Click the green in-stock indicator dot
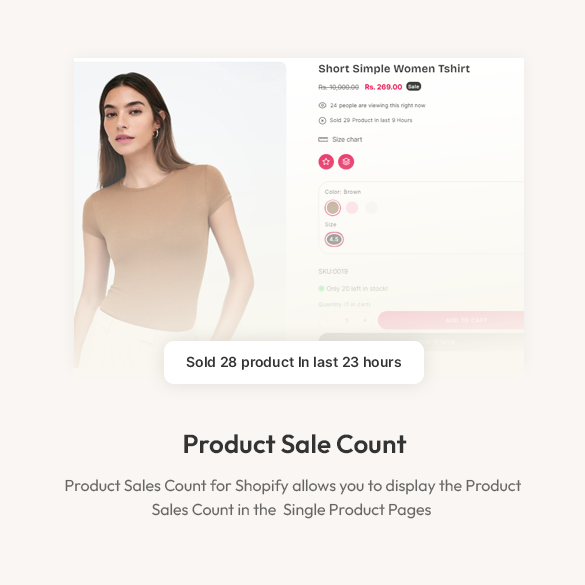The image size is (585, 585). (321, 288)
